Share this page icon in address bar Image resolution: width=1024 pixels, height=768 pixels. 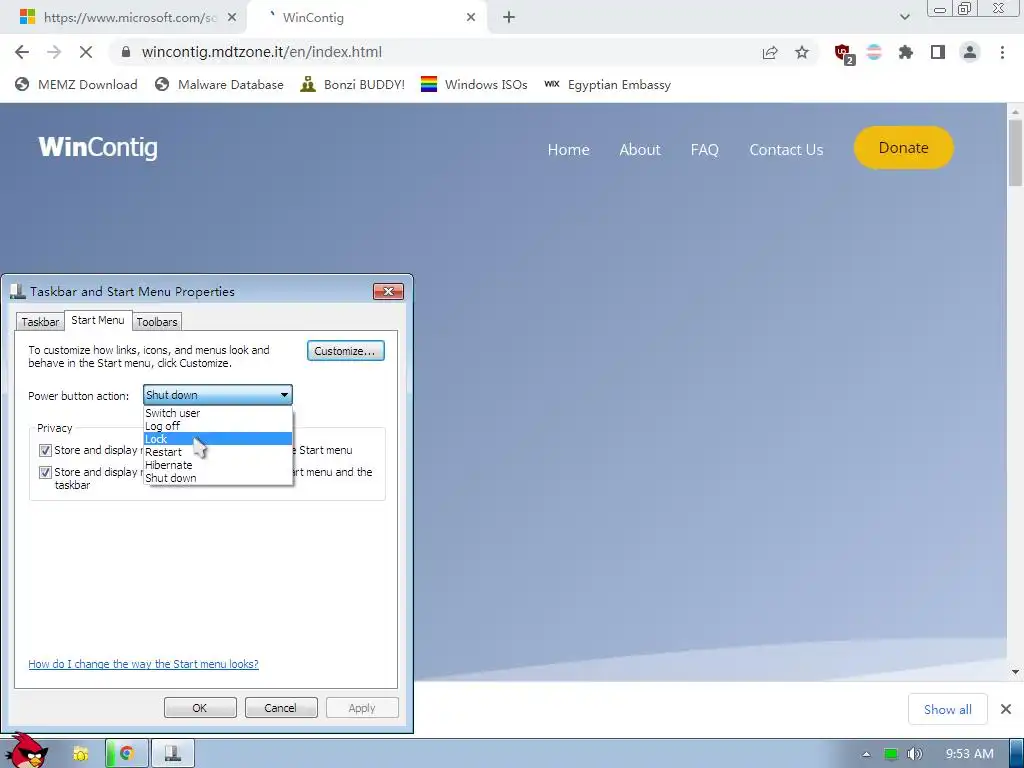point(770,53)
